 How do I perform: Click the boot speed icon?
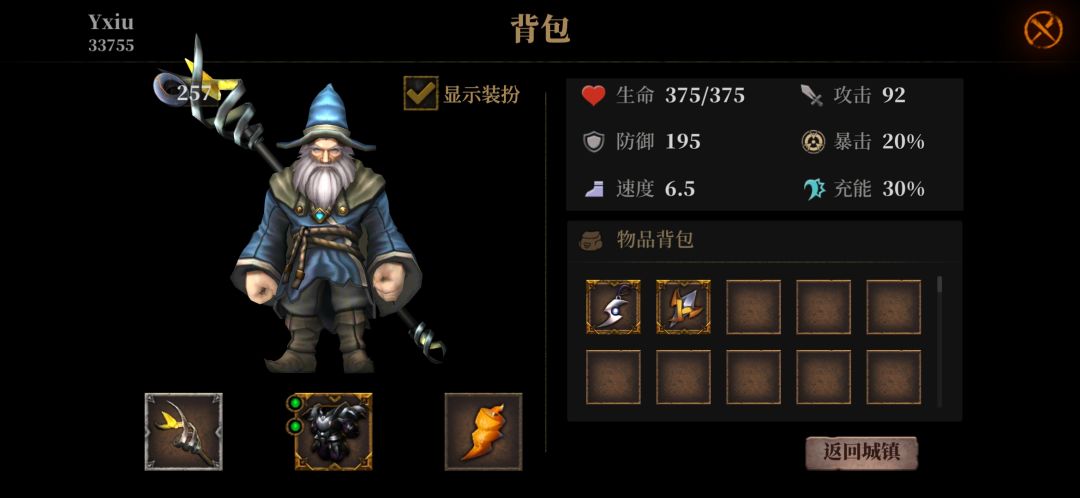click(x=594, y=189)
